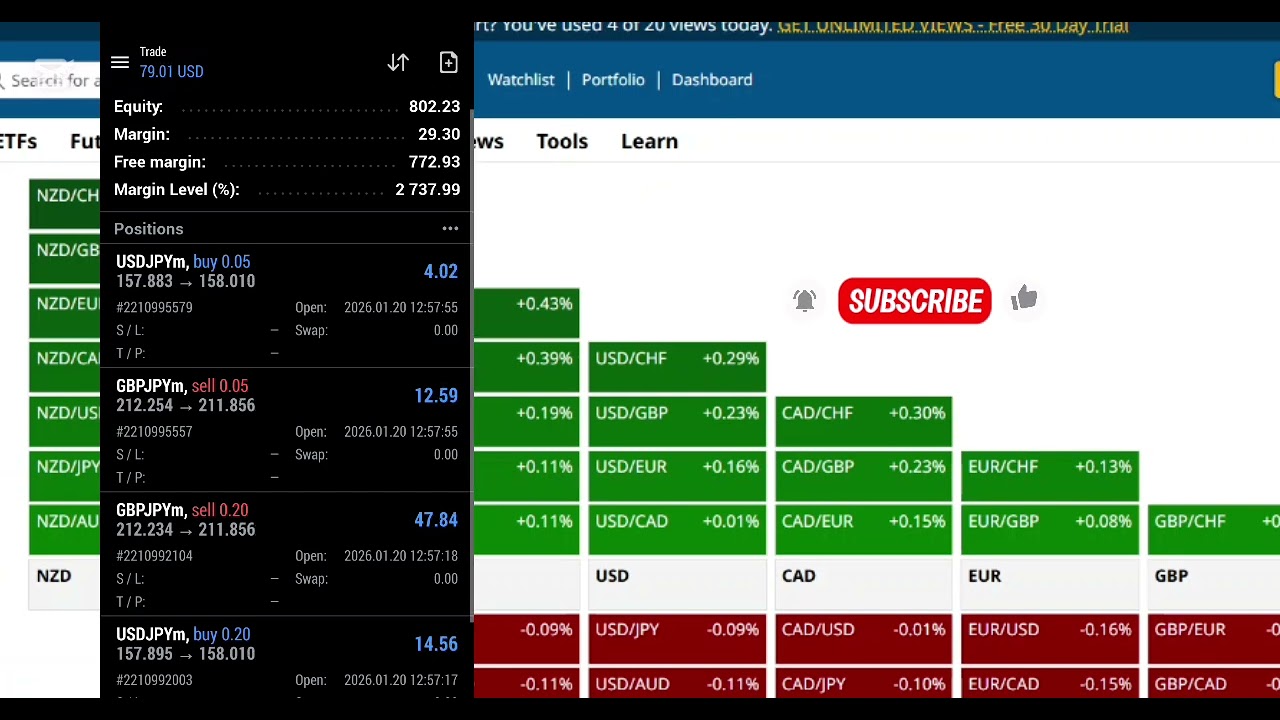
Task: Click the EUR/CHF +0.13% heatmap cell
Action: tap(1050, 475)
